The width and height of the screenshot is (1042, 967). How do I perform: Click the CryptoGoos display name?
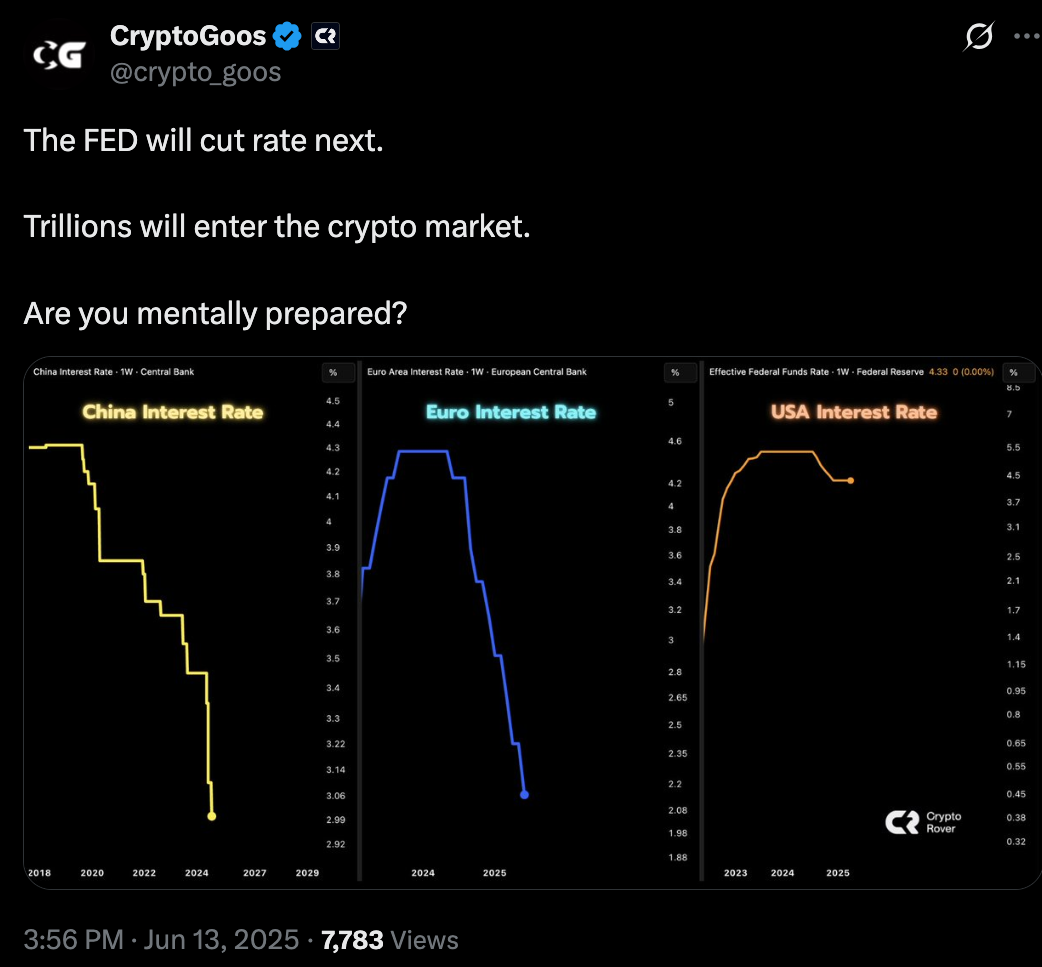click(188, 36)
